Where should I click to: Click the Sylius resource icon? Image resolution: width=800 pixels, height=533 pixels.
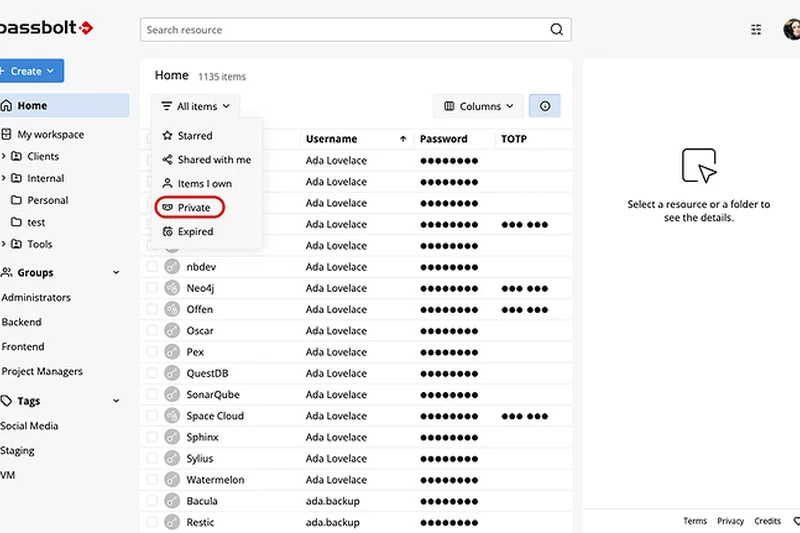[172, 458]
